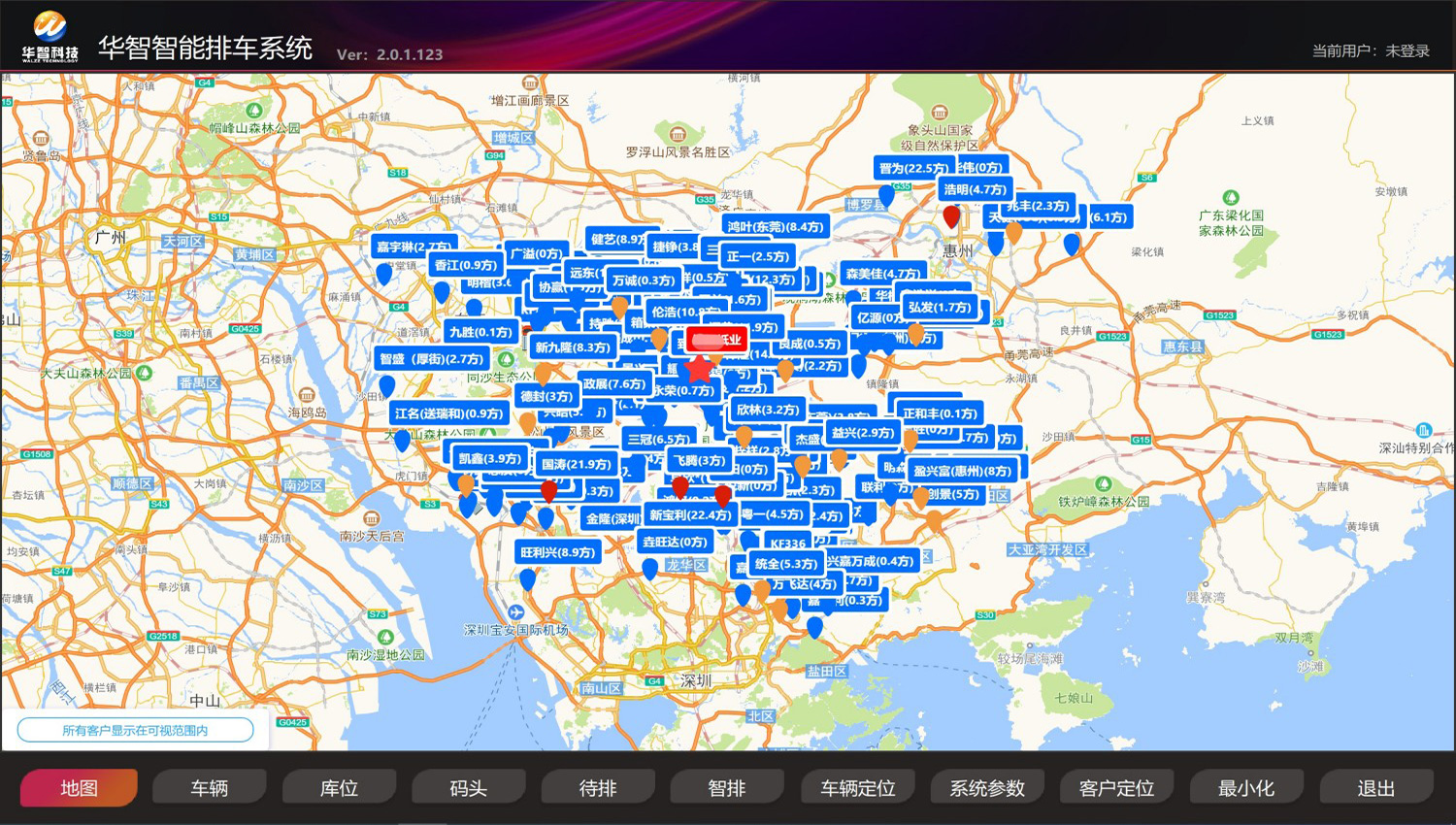Click 所有客户显示在可视范围内 button
Image resolution: width=1456 pixels, height=825 pixels.
click(135, 730)
